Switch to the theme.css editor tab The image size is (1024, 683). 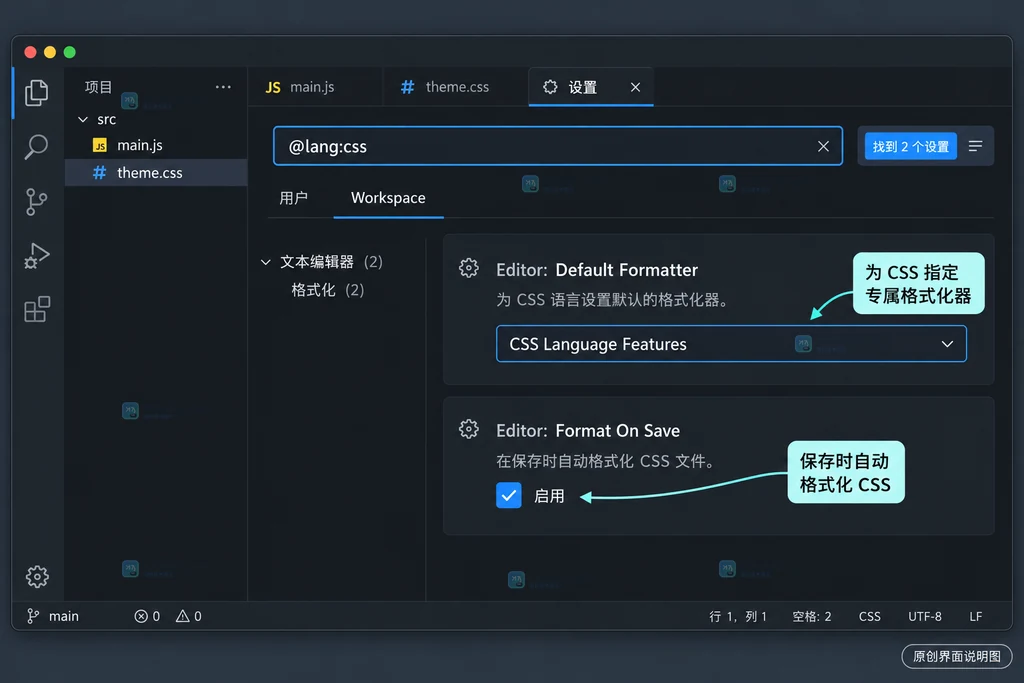pyautogui.click(x=455, y=87)
